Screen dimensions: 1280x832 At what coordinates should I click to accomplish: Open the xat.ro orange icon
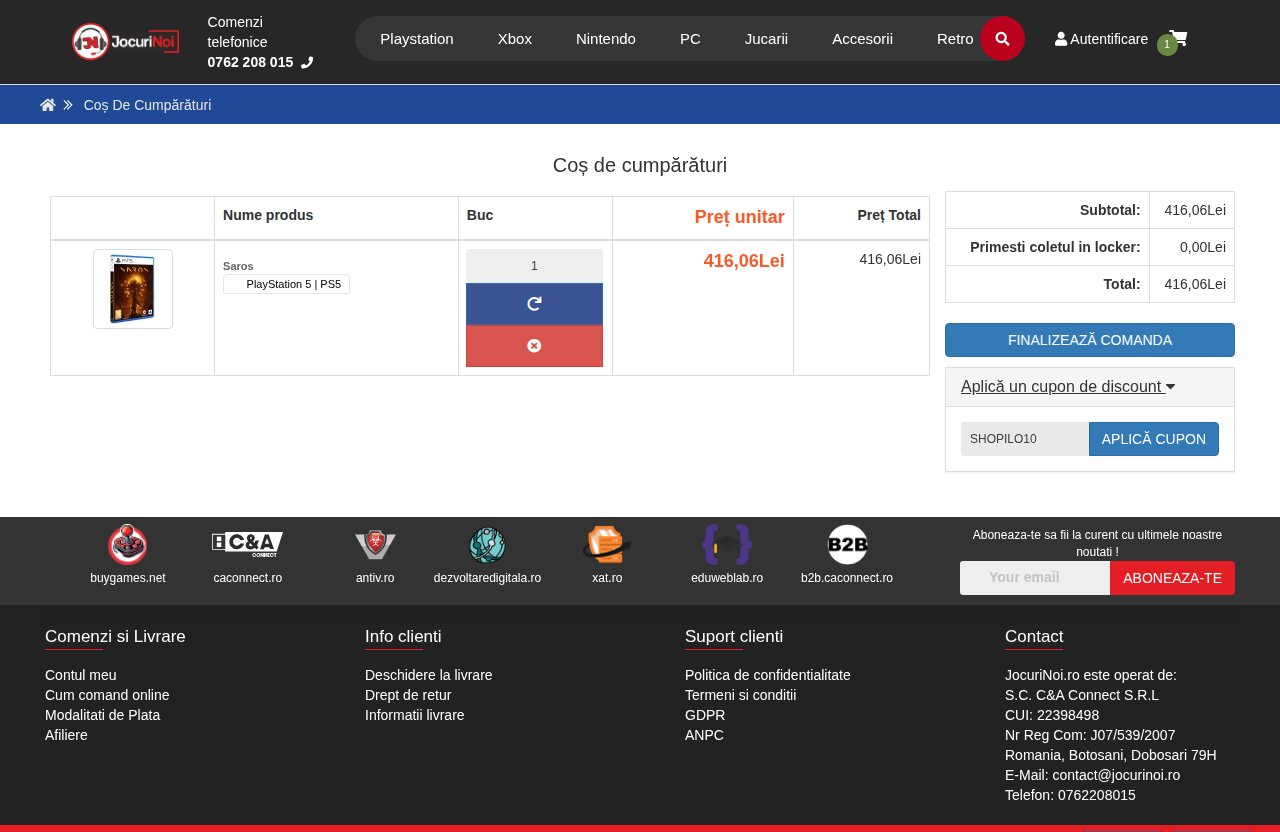(606, 545)
